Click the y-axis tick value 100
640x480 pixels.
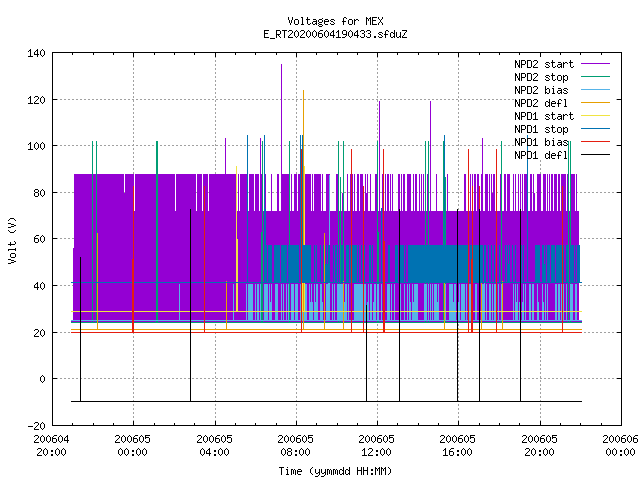click(x=36, y=146)
